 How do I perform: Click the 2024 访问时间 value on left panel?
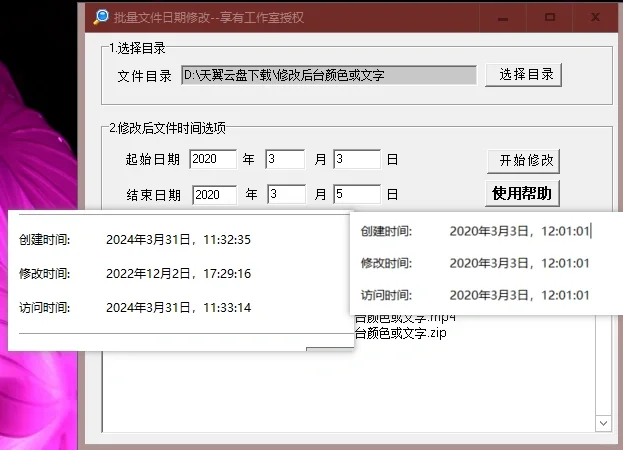point(178,307)
